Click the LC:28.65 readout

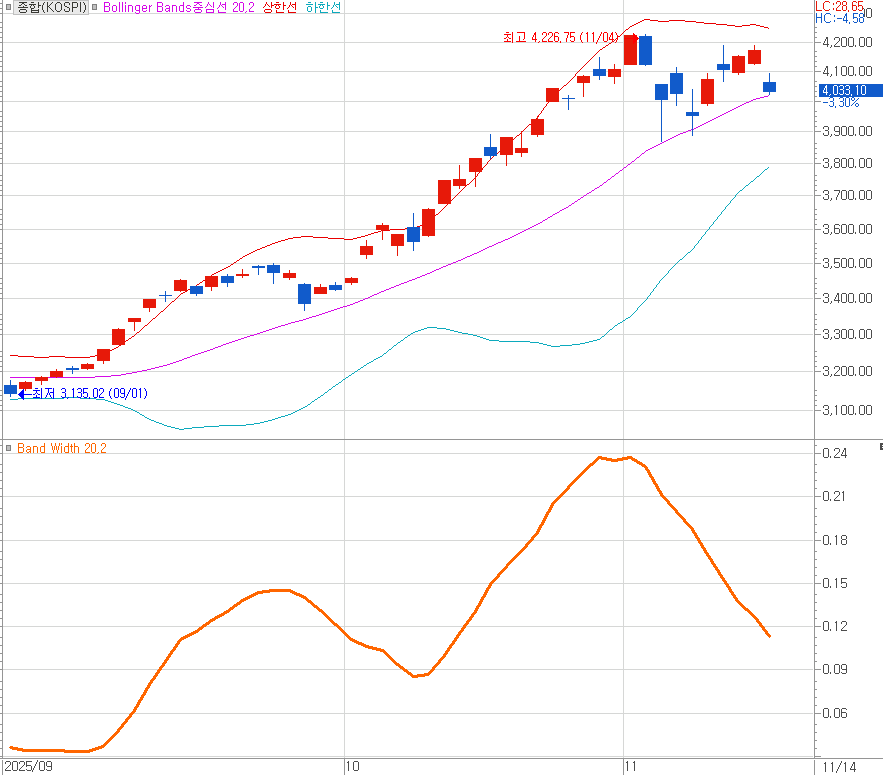click(839, 6)
